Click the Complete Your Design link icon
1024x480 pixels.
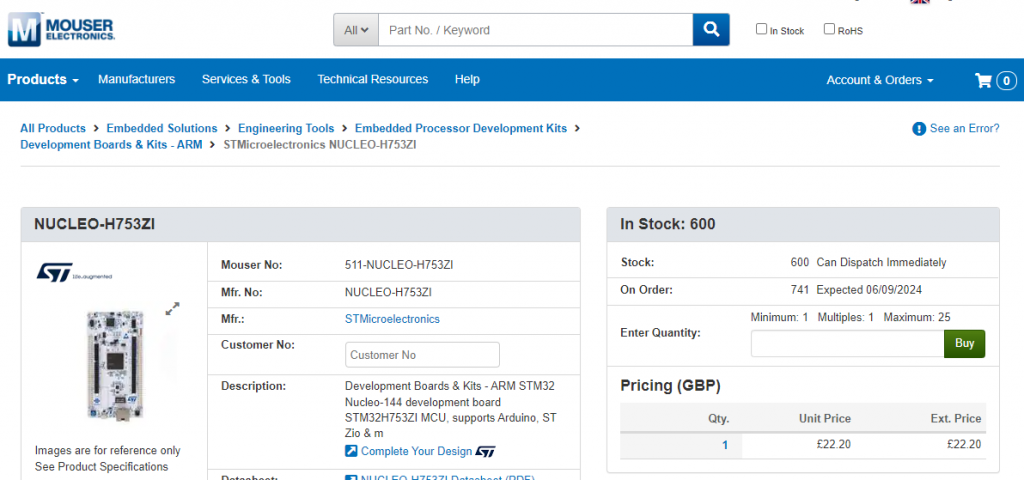pyautogui.click(x=351, y=452)
